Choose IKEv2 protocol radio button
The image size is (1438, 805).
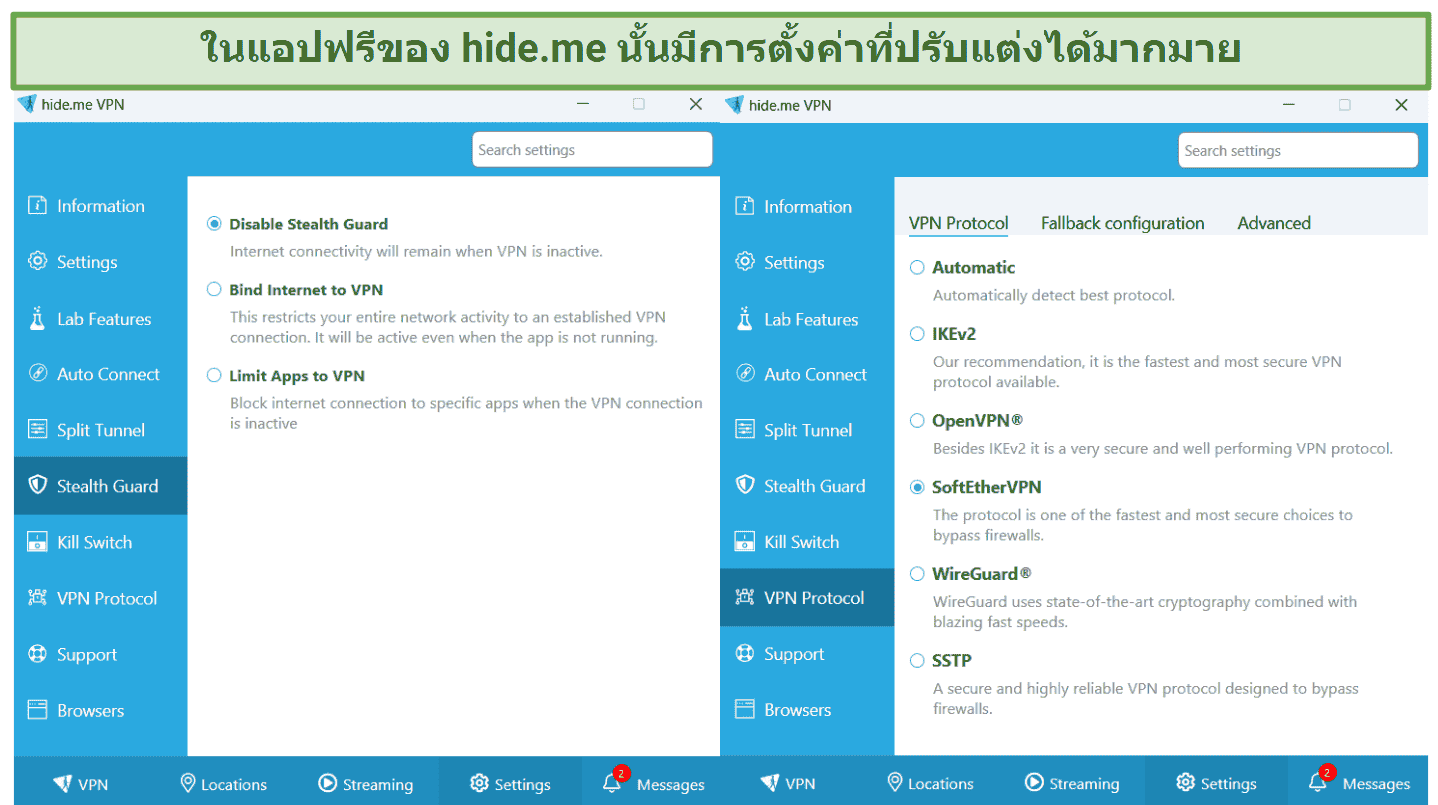[x=917, y=334]
